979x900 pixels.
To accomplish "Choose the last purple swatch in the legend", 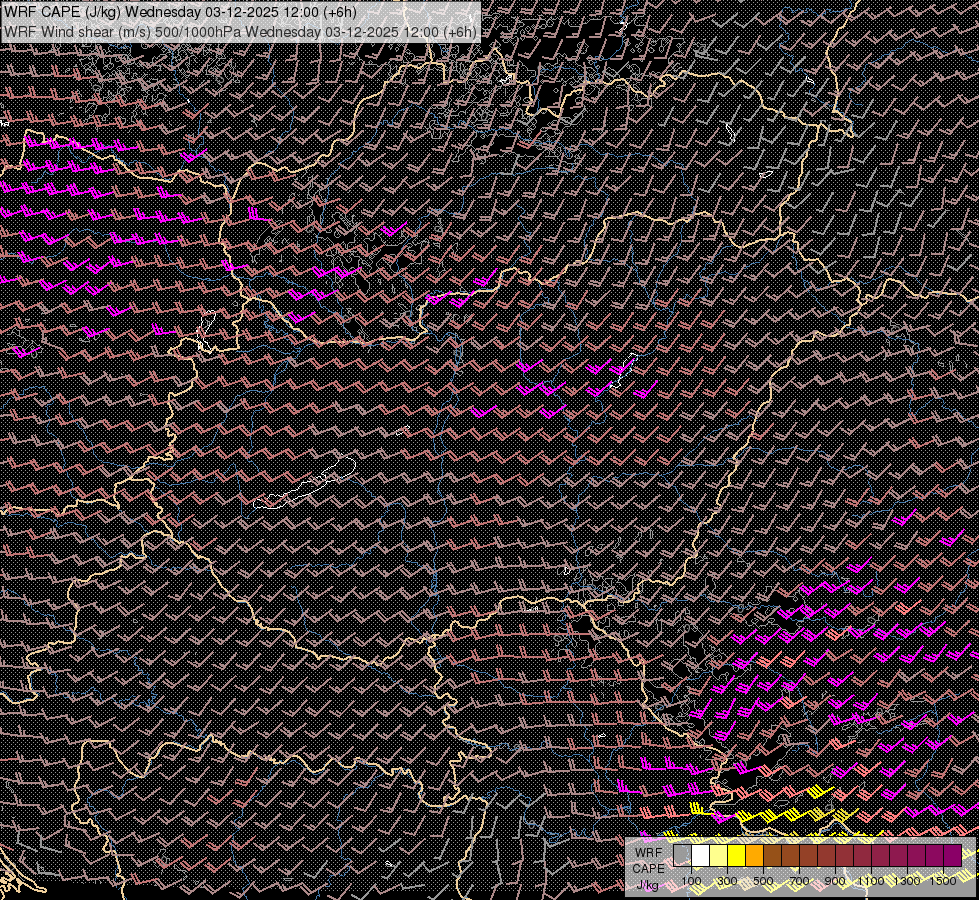I will tap(952, 856).
